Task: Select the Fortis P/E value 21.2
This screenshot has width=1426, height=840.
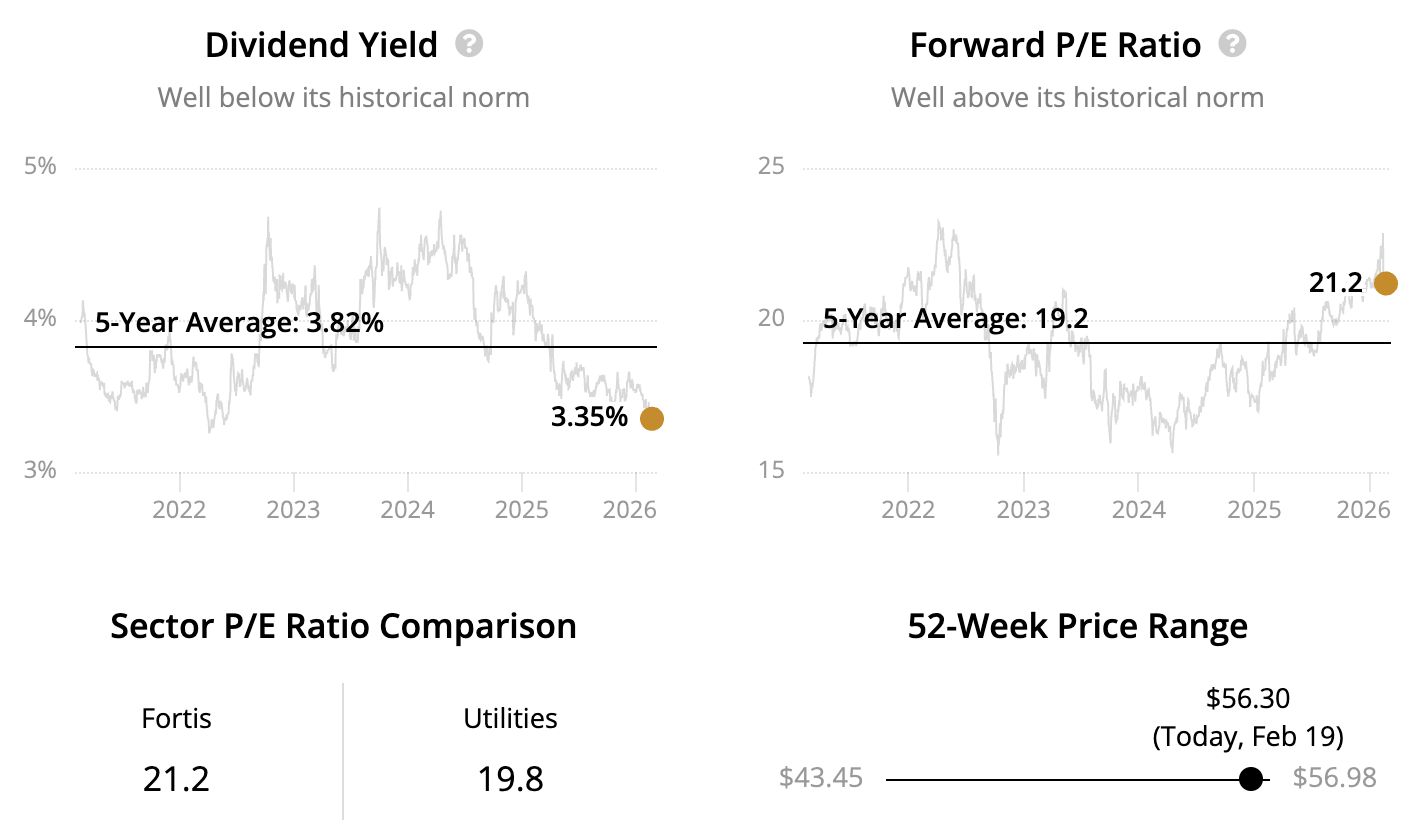Action: (176, 778)
